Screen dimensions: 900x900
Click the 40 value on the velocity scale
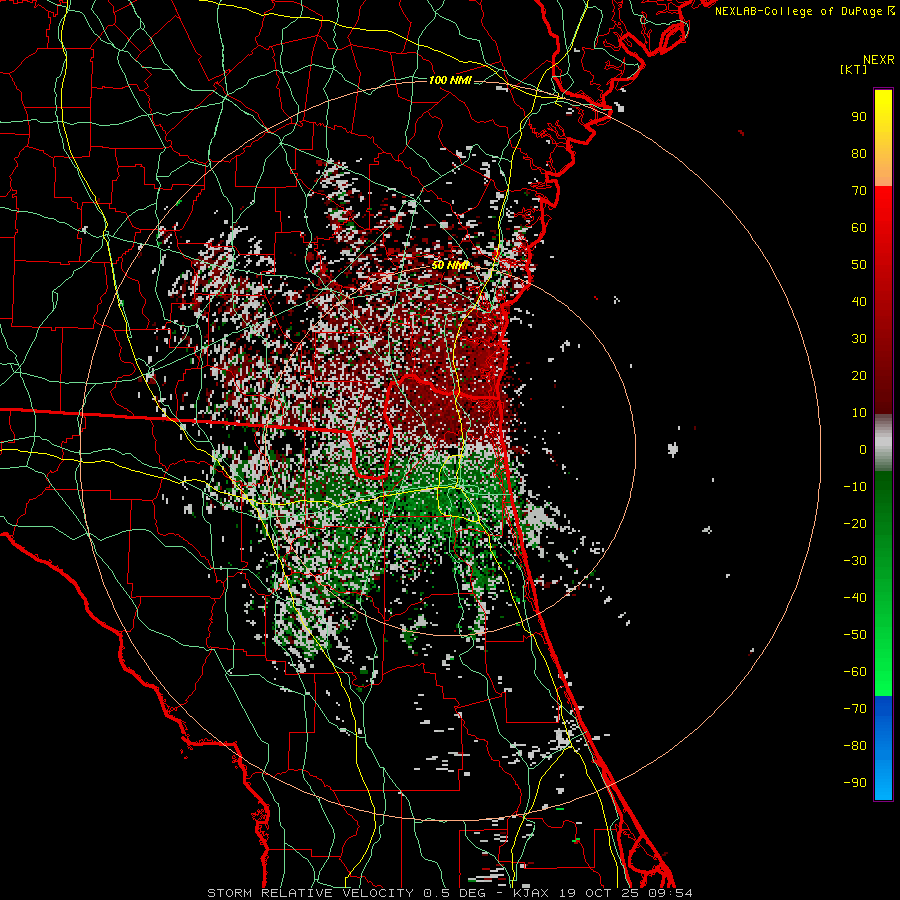click(859, 302)
